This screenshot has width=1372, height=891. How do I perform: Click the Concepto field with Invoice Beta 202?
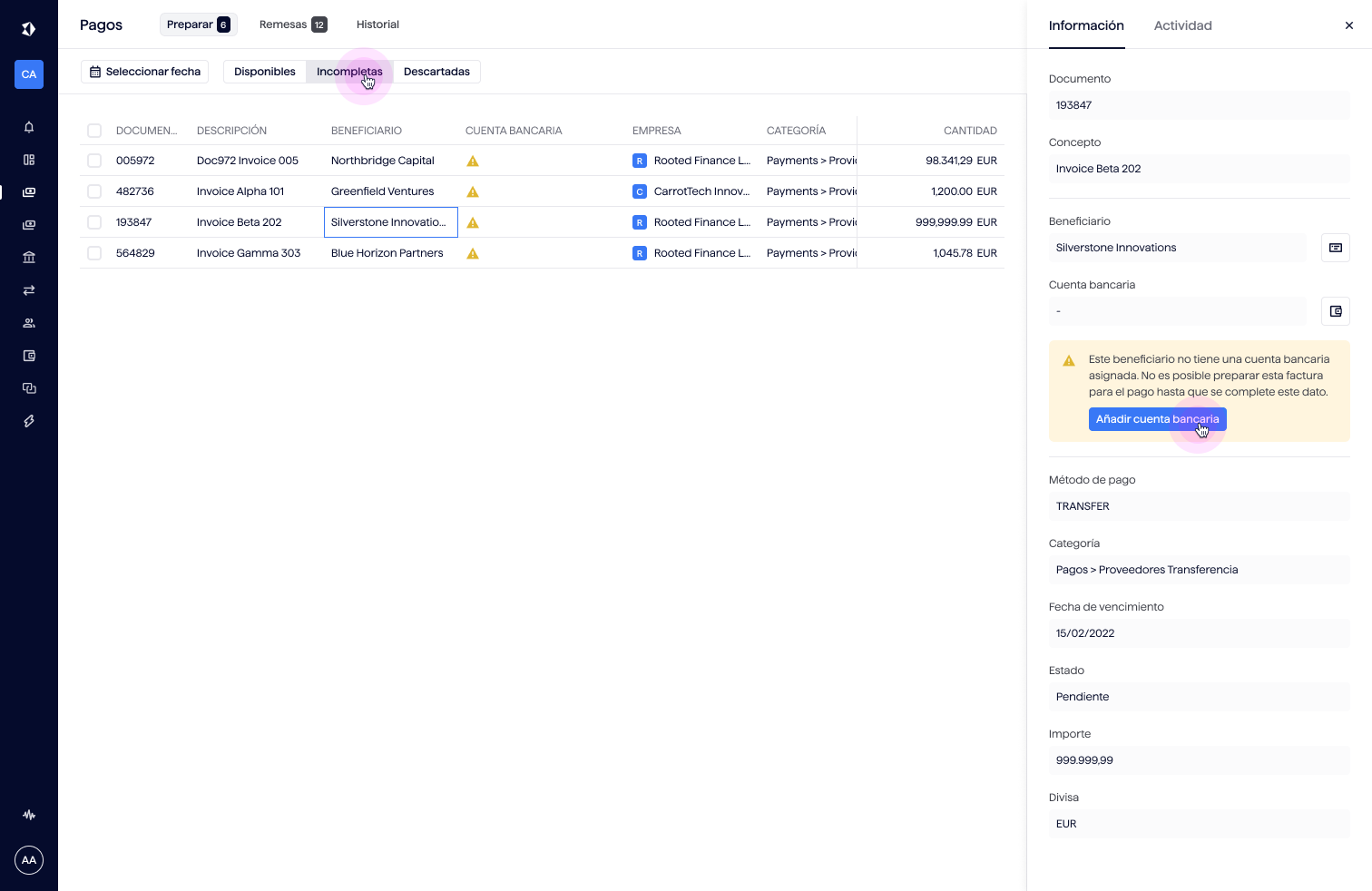[1199, 169]
